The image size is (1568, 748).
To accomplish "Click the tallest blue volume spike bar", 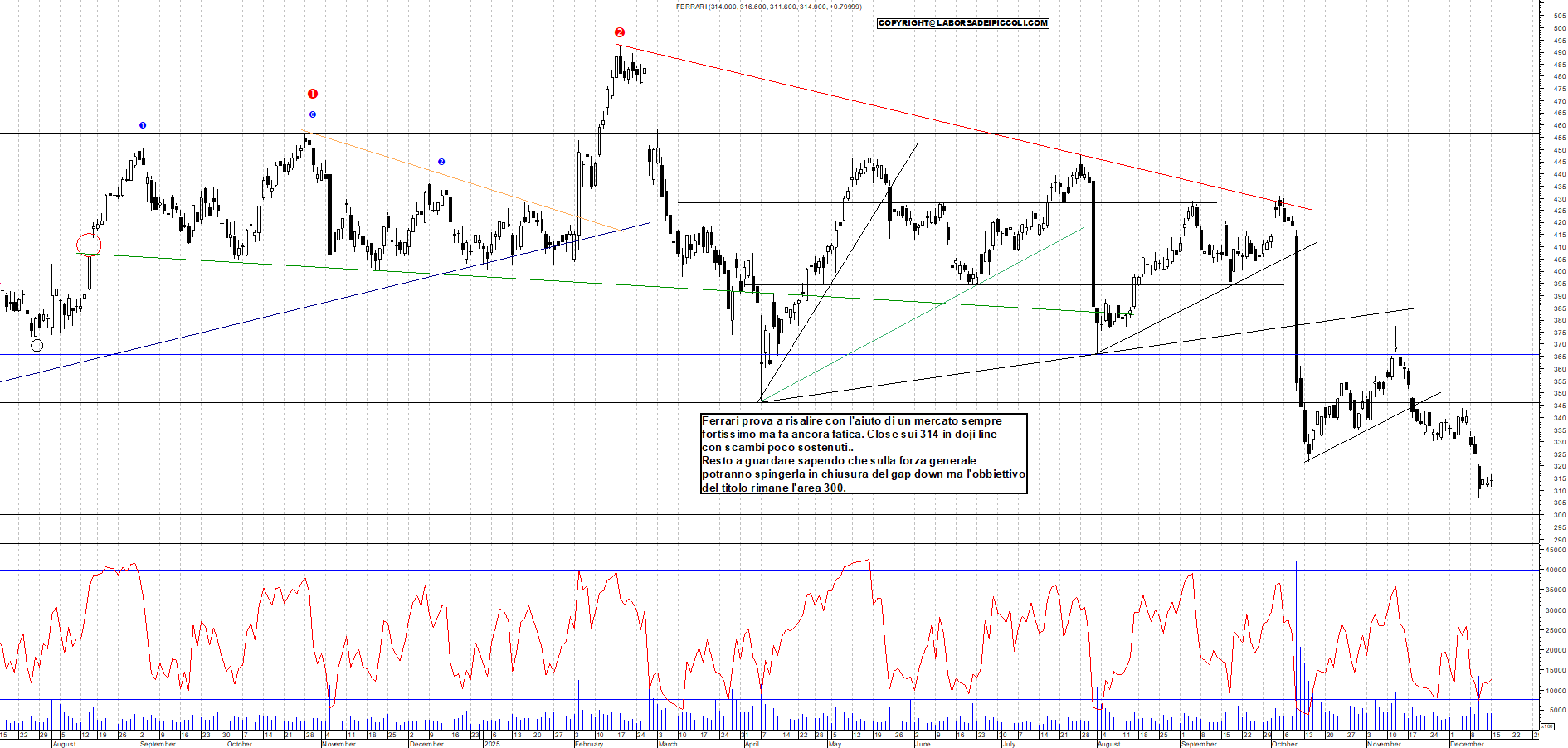I will click(1296, 630).
